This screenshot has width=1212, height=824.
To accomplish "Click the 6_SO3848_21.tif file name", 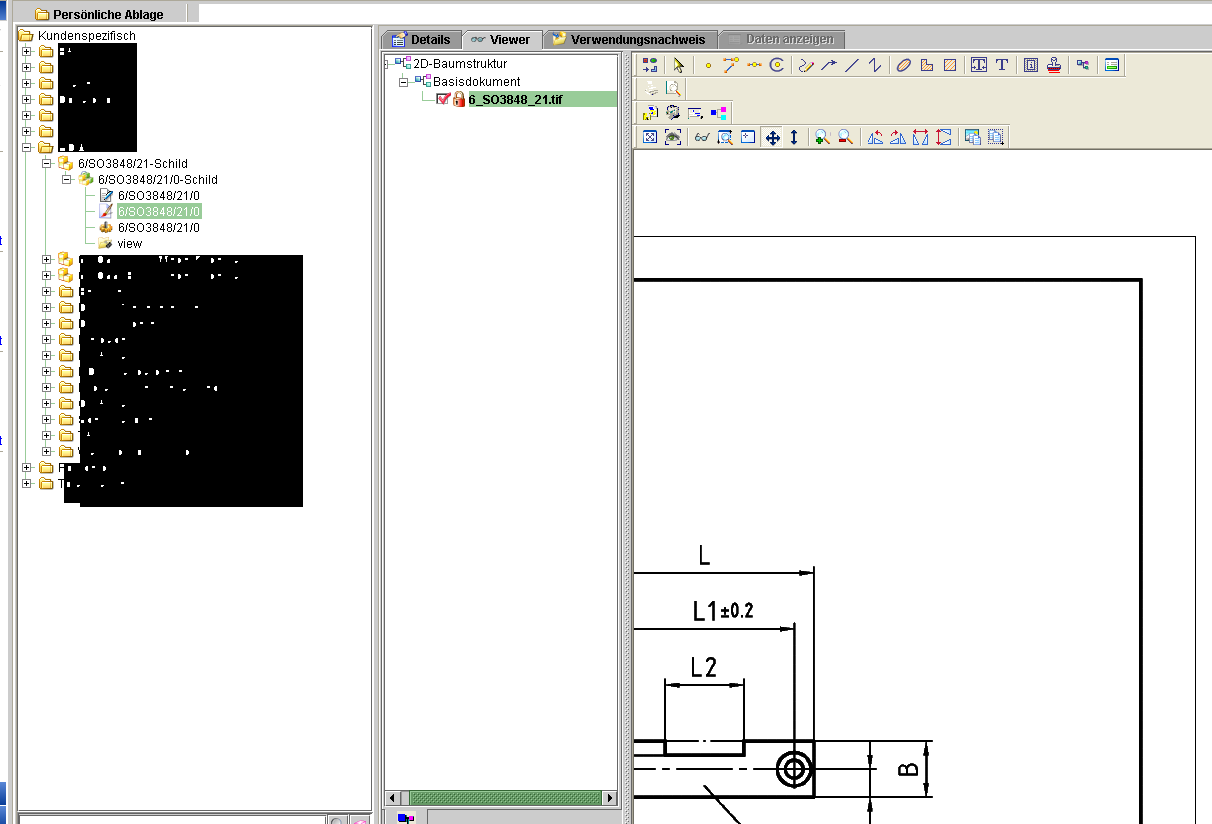I will point(515,99).
